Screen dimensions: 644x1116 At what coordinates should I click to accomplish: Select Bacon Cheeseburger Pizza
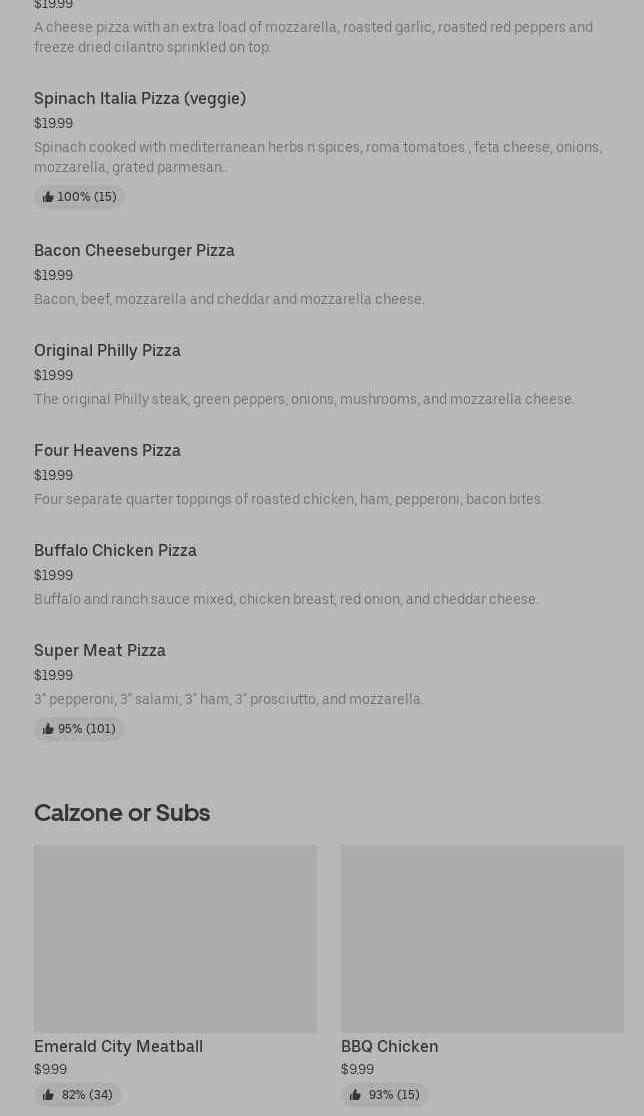point(134,250)
